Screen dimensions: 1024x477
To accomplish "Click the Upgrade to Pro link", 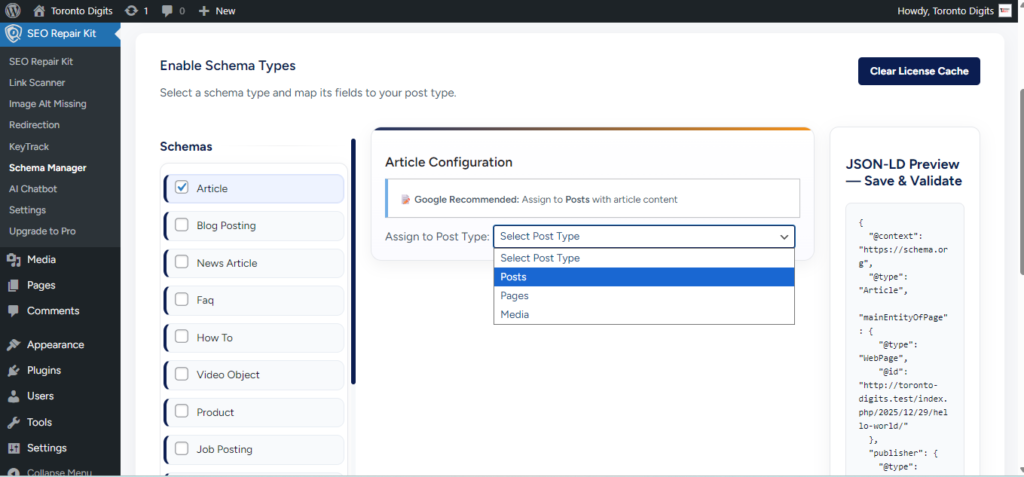I will pos(41,231).
